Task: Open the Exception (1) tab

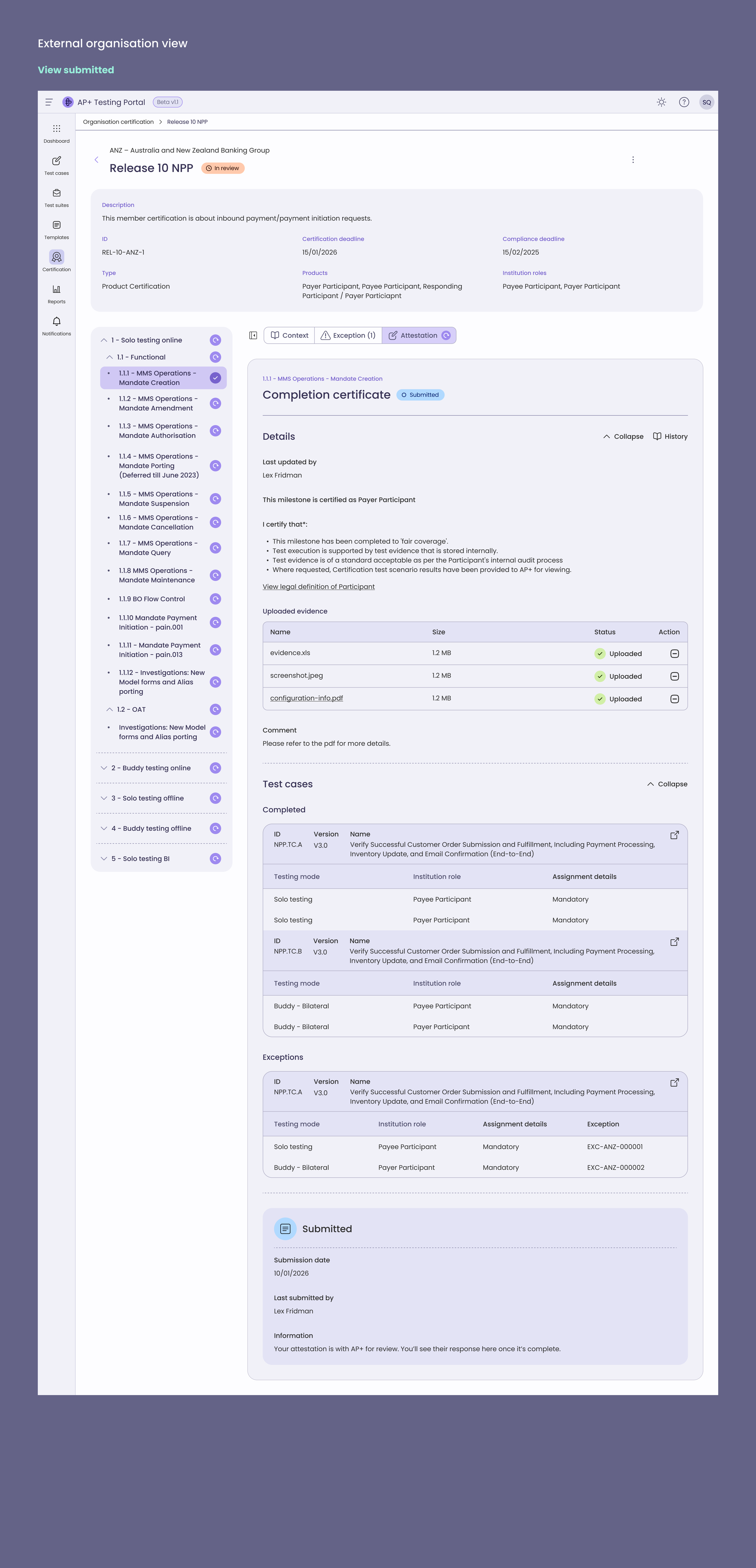Action: click(x=348, y=335)
